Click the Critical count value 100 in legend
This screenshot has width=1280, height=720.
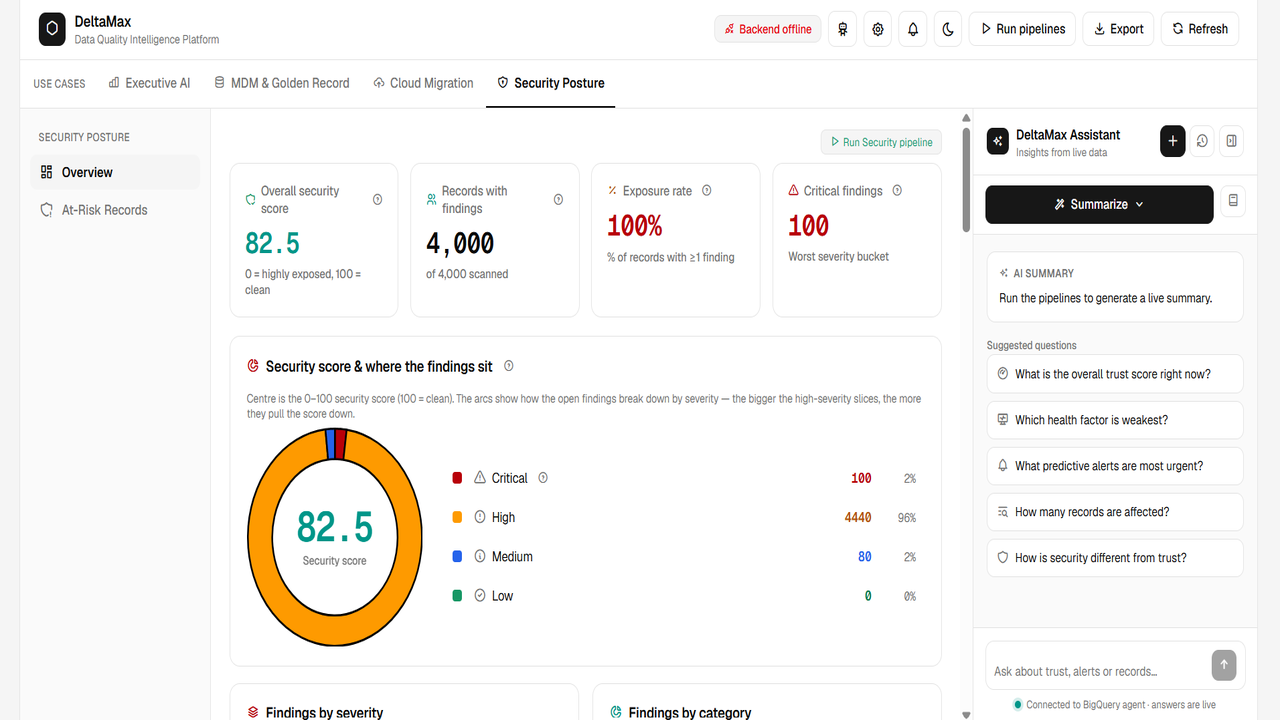[861, 478]
